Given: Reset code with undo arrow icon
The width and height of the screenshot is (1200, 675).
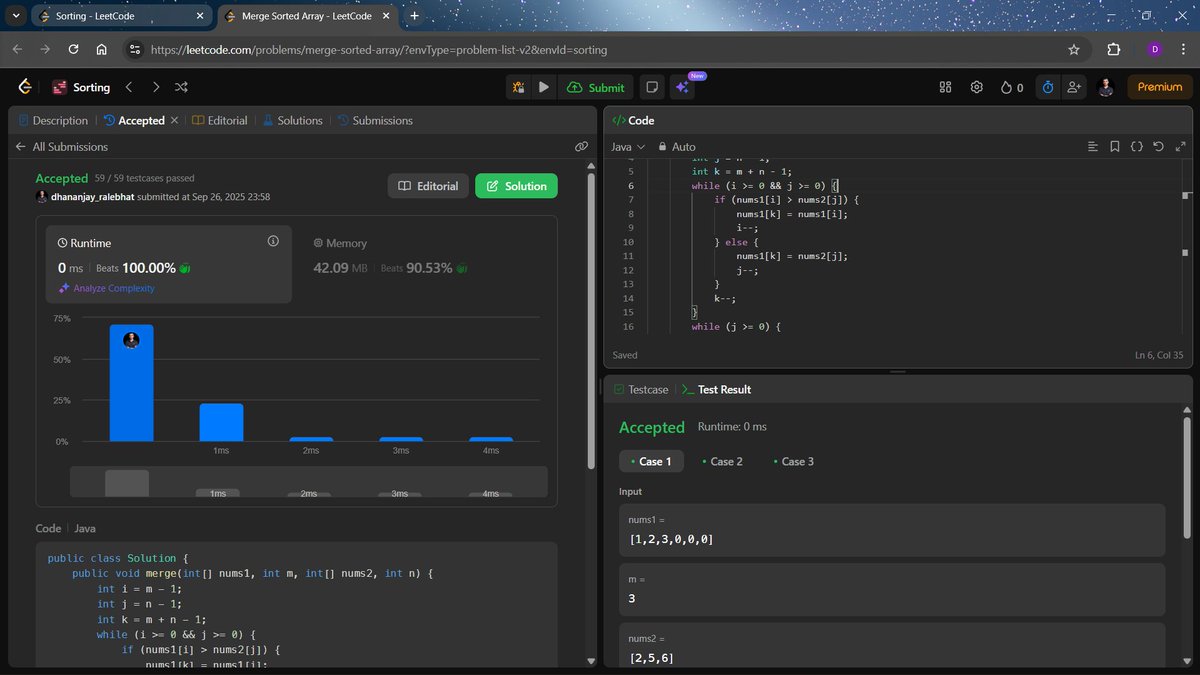Looking at the screenshot, I should [x=1158, y=146].
